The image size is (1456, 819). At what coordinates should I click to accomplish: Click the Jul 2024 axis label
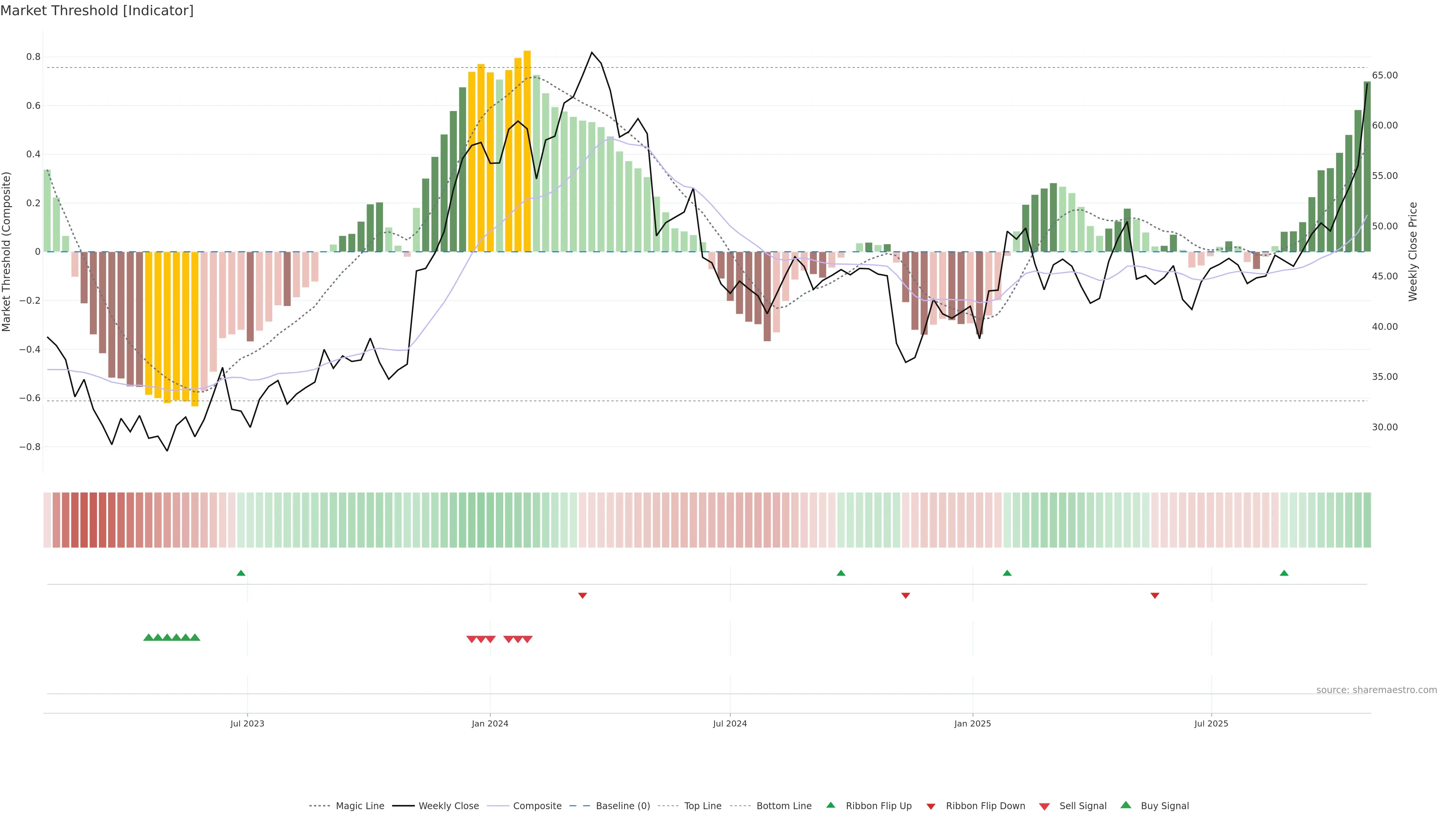(x=730, y=723)
